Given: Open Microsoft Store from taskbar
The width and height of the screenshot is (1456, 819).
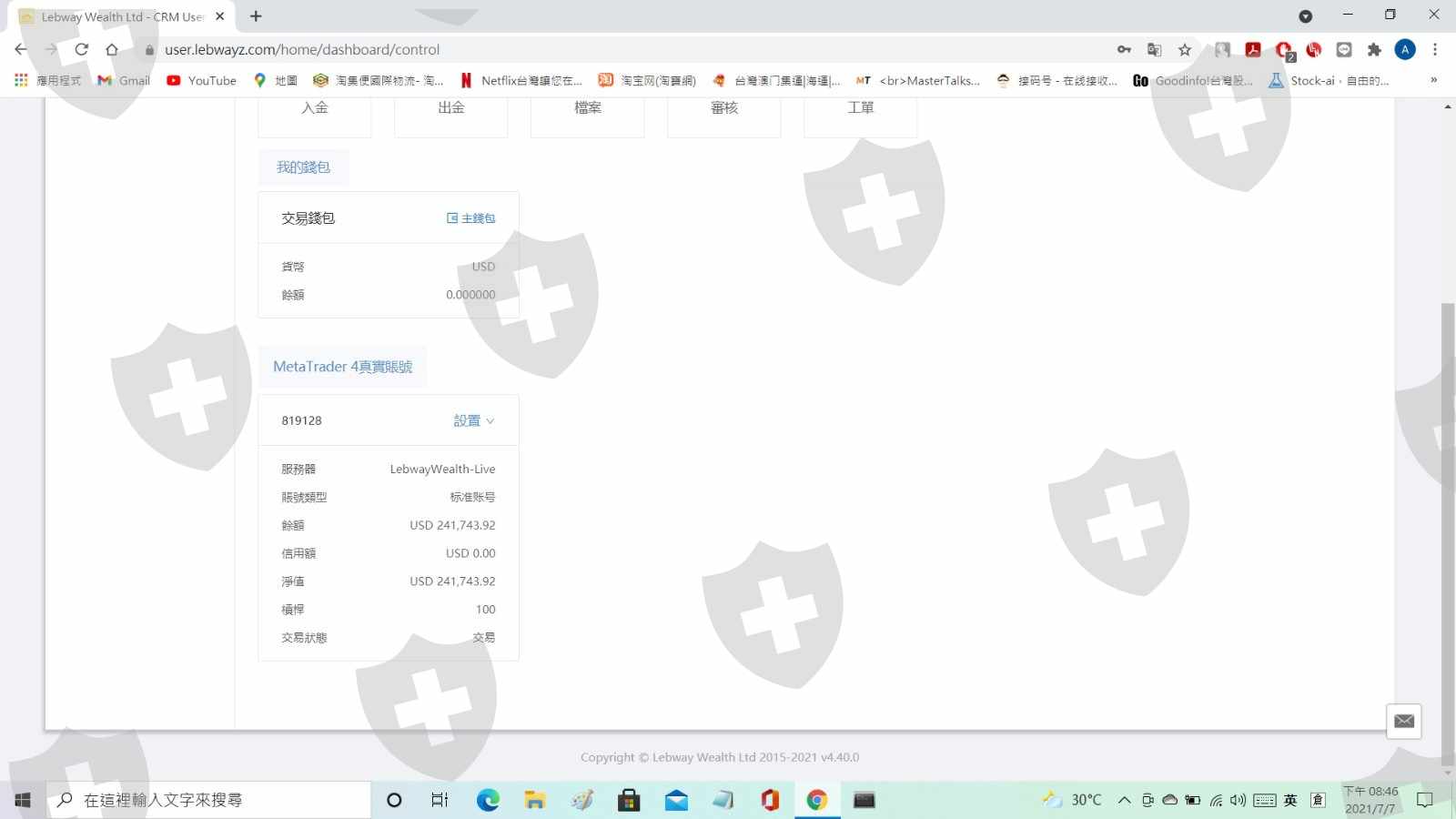Looking at the screenshot, I should point(629,800).
